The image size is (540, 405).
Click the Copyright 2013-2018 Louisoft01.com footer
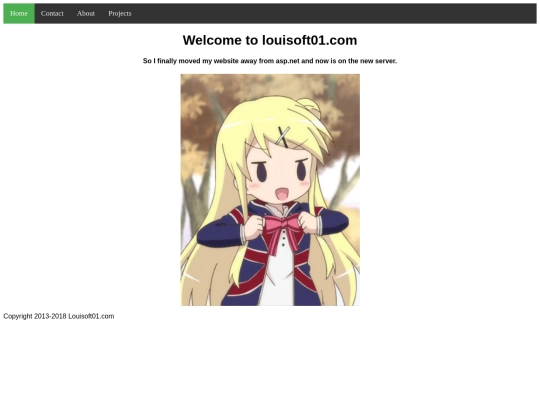59,316
